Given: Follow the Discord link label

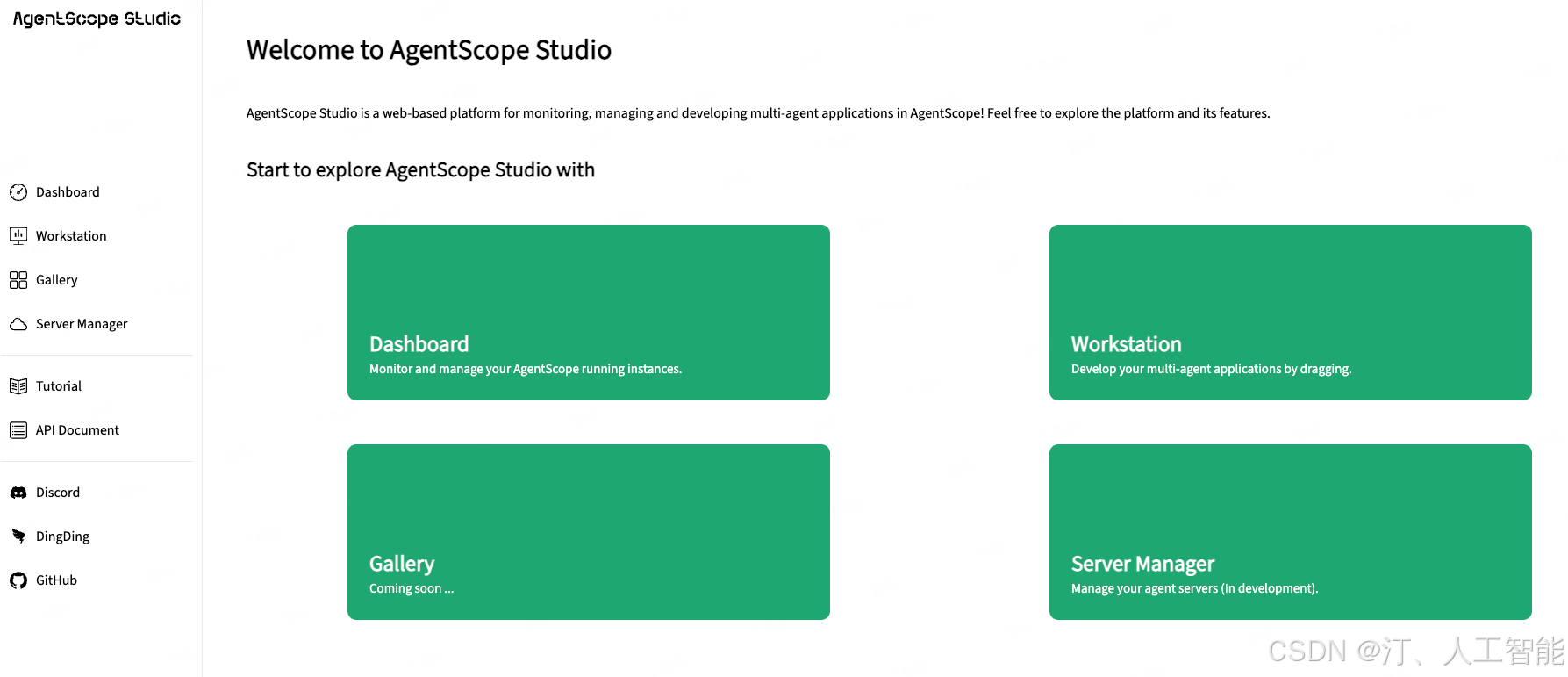Looking at the screenshot, I should click(x=58, y=493).
